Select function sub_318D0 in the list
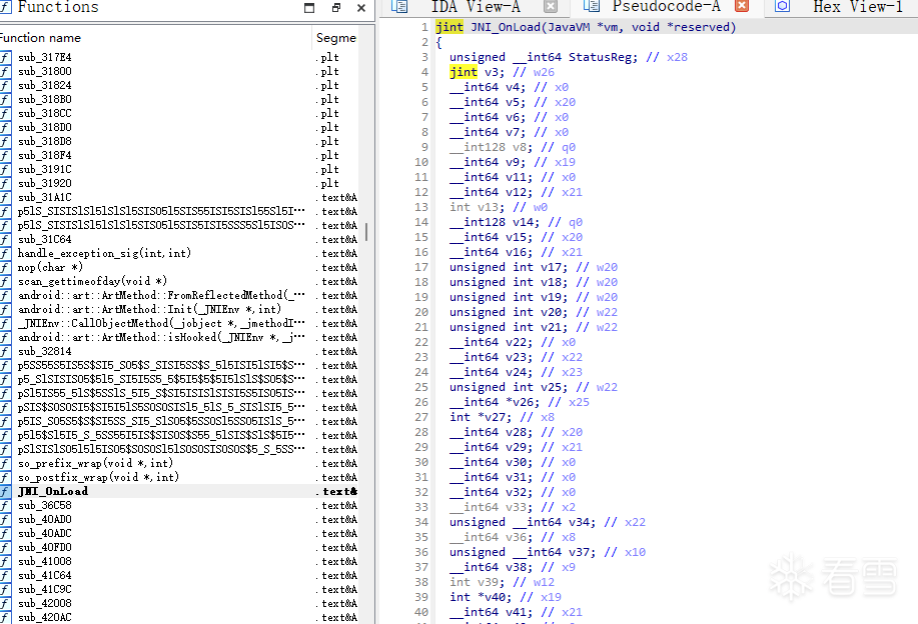The image size is (918, 624). 44,128
